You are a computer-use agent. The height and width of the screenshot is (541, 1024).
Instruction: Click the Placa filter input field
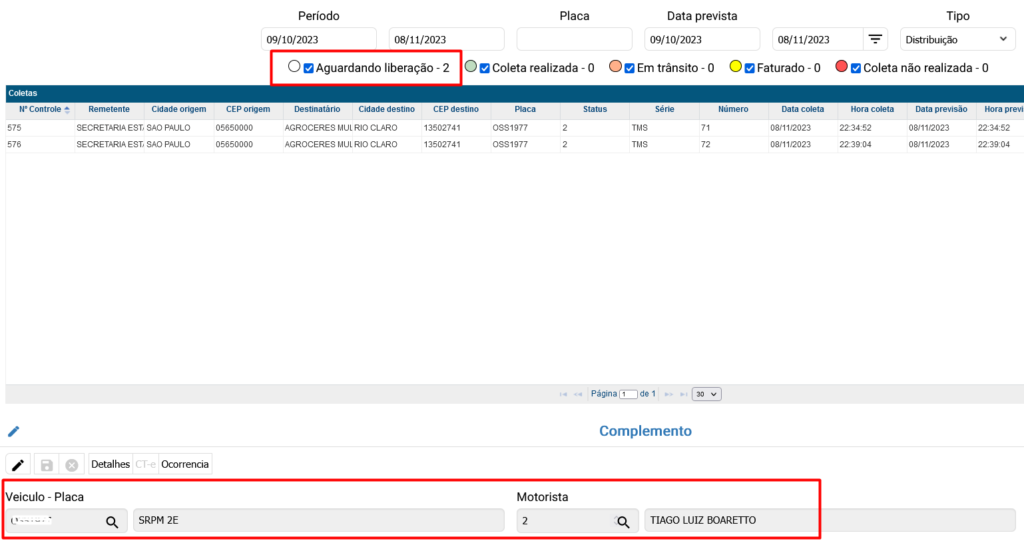click(574, 39)
